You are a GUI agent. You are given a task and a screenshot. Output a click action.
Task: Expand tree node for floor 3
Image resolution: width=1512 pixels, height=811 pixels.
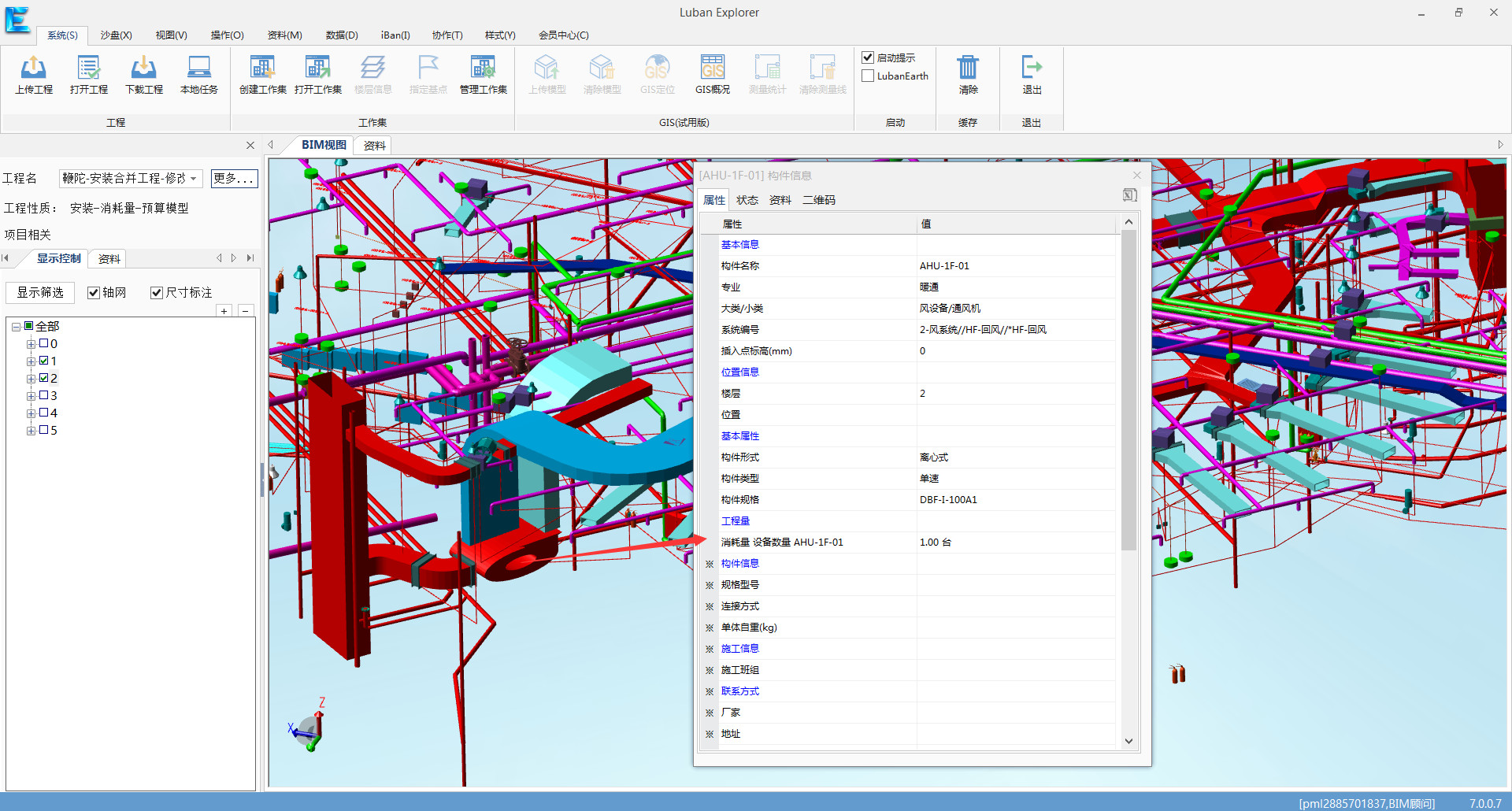(x=31, y=396)
